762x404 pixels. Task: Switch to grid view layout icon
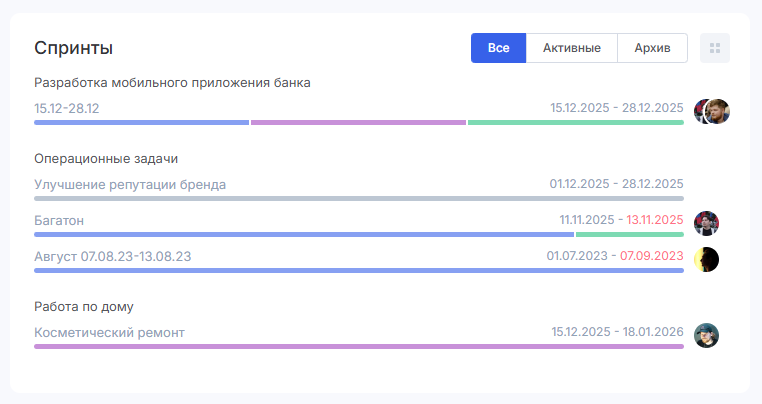[715, 48]
